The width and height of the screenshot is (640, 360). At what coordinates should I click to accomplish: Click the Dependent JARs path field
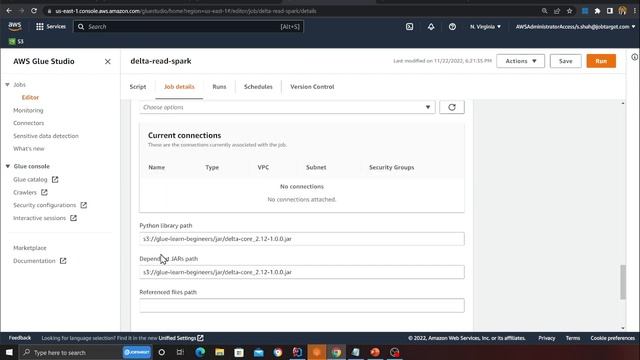[302, 272]
